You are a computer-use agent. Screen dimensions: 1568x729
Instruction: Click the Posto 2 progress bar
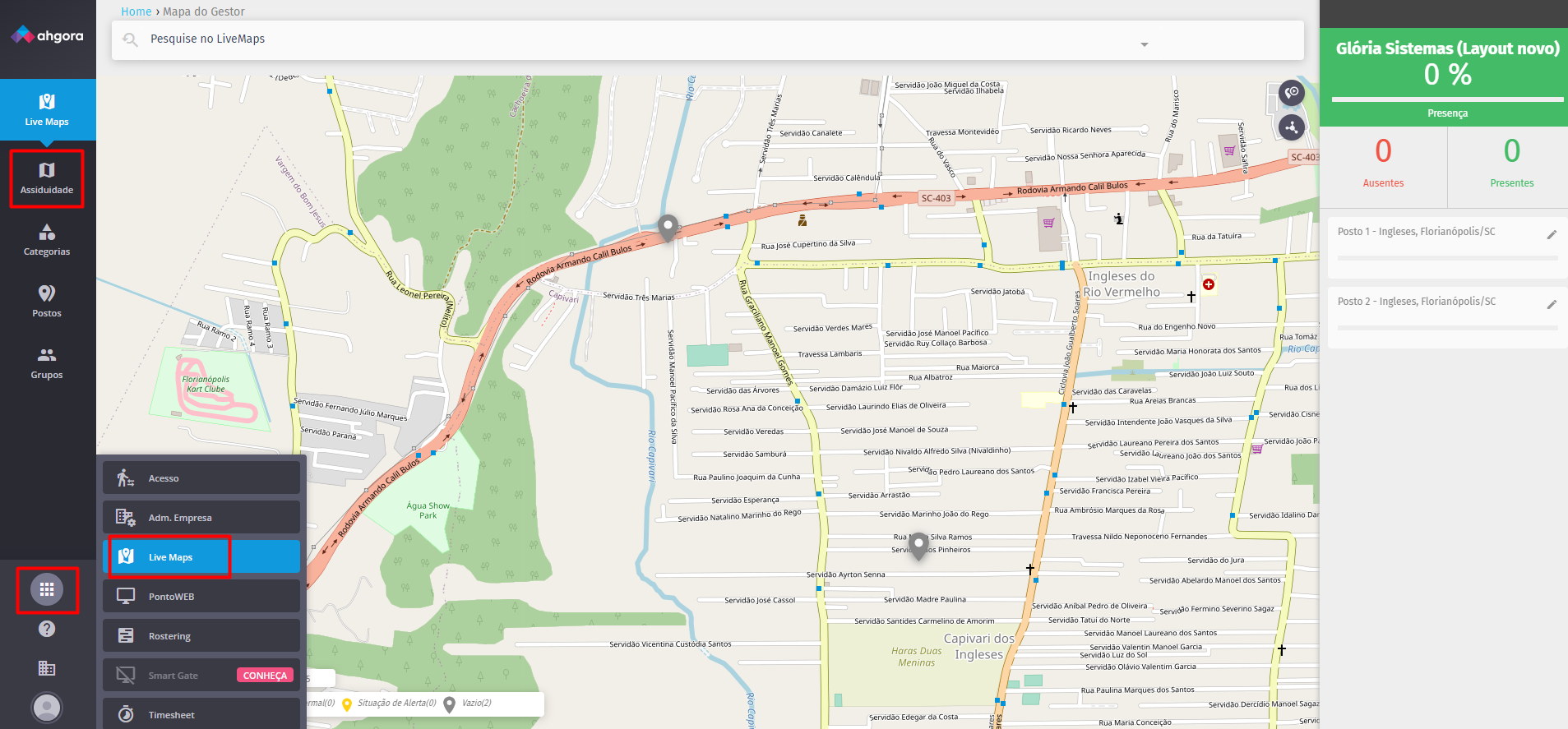pos(1448,328)
